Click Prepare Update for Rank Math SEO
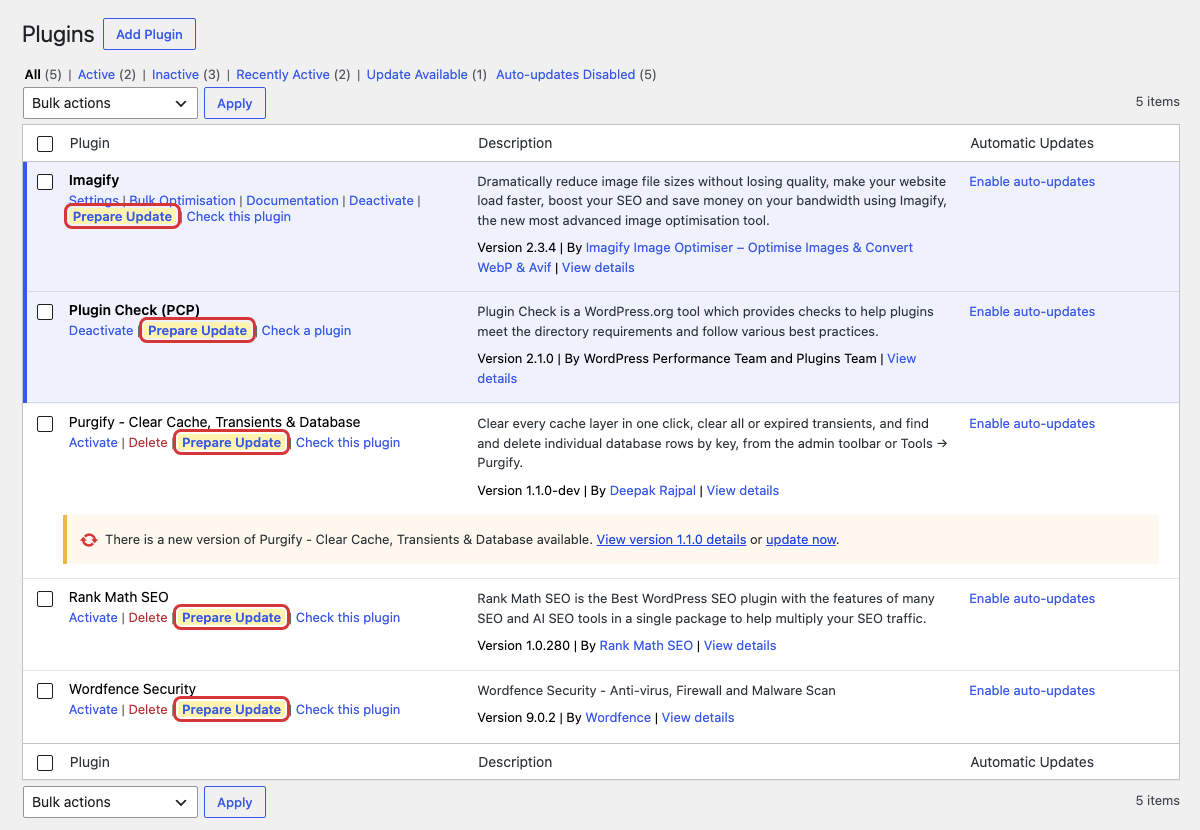The height and width of the screenshot is (830, 1200). pos(231,618)
